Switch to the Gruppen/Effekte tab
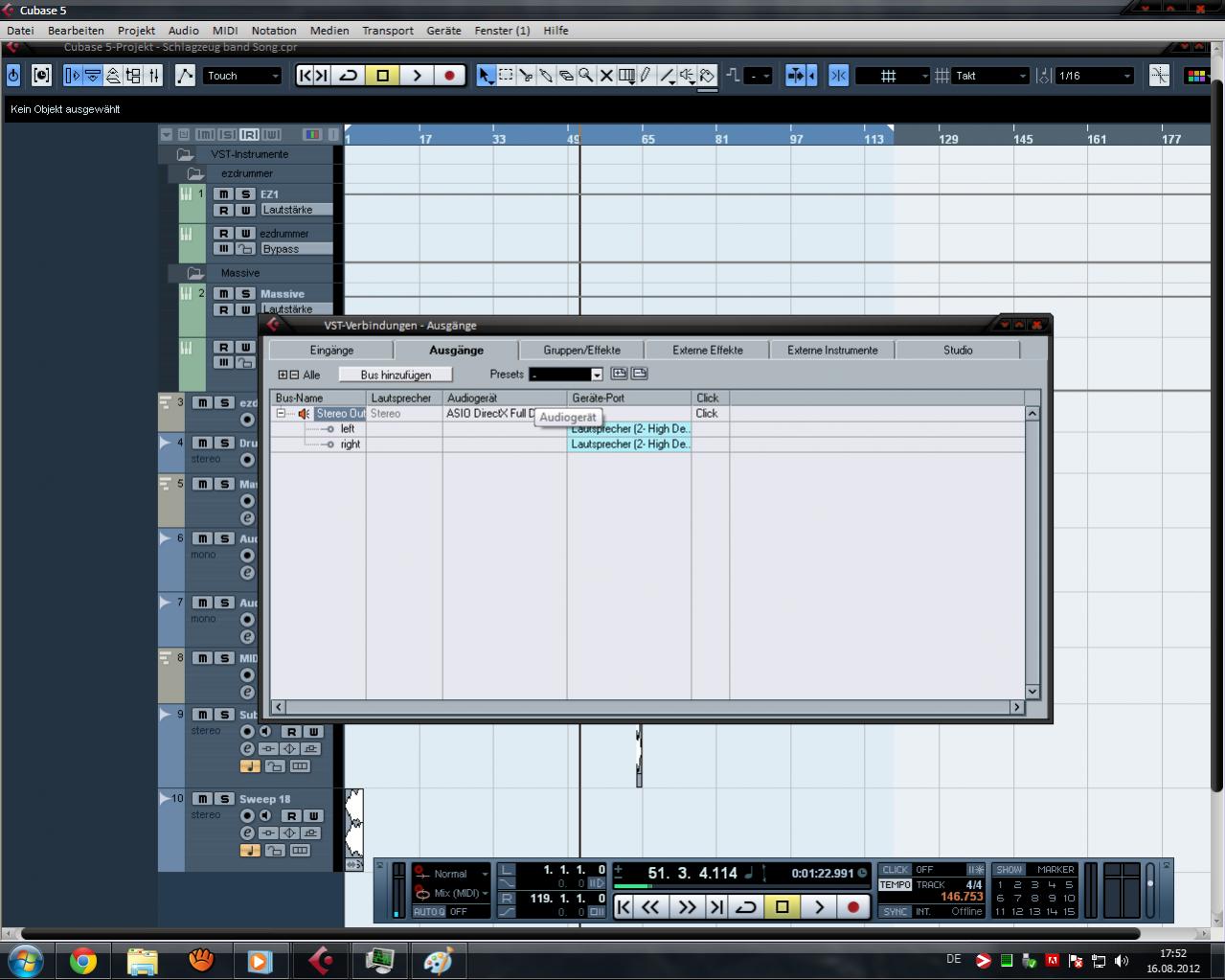This screenshot has width=1225, height=980. click(x=581, y=351)
